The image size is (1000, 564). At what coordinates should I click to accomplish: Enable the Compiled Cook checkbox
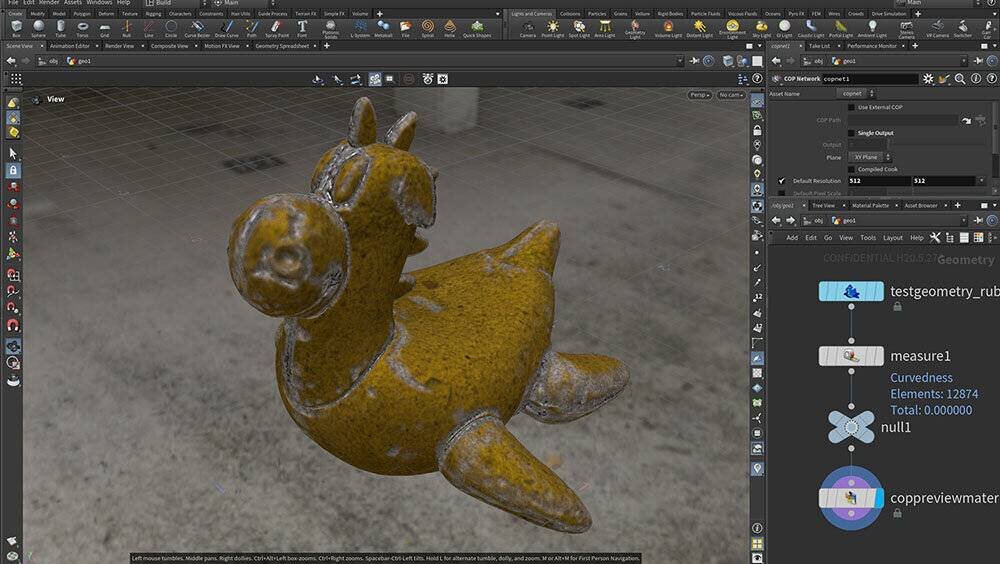[x=851, y=169]
